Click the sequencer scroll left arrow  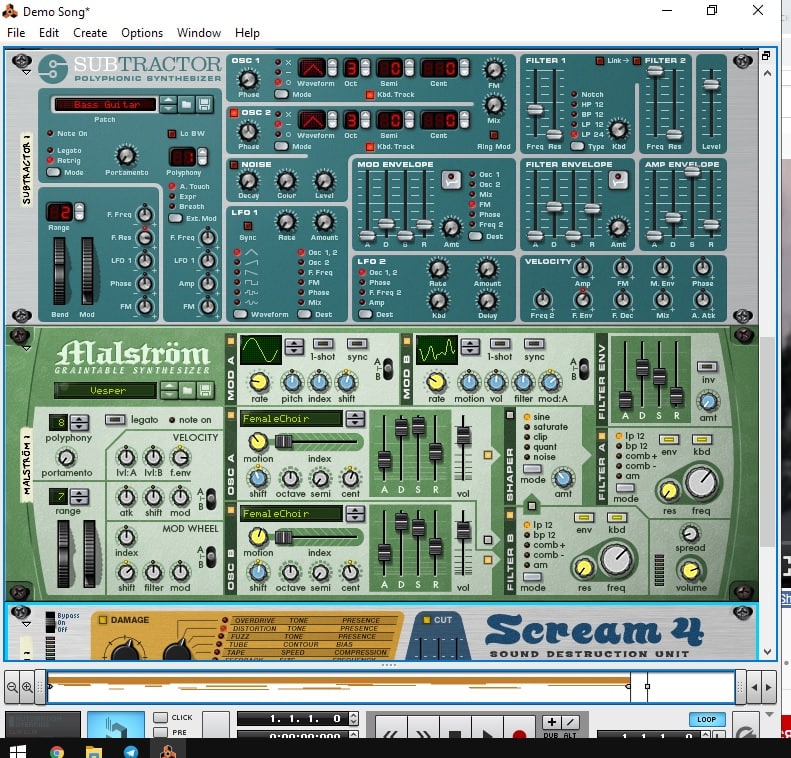coord(754,687)
